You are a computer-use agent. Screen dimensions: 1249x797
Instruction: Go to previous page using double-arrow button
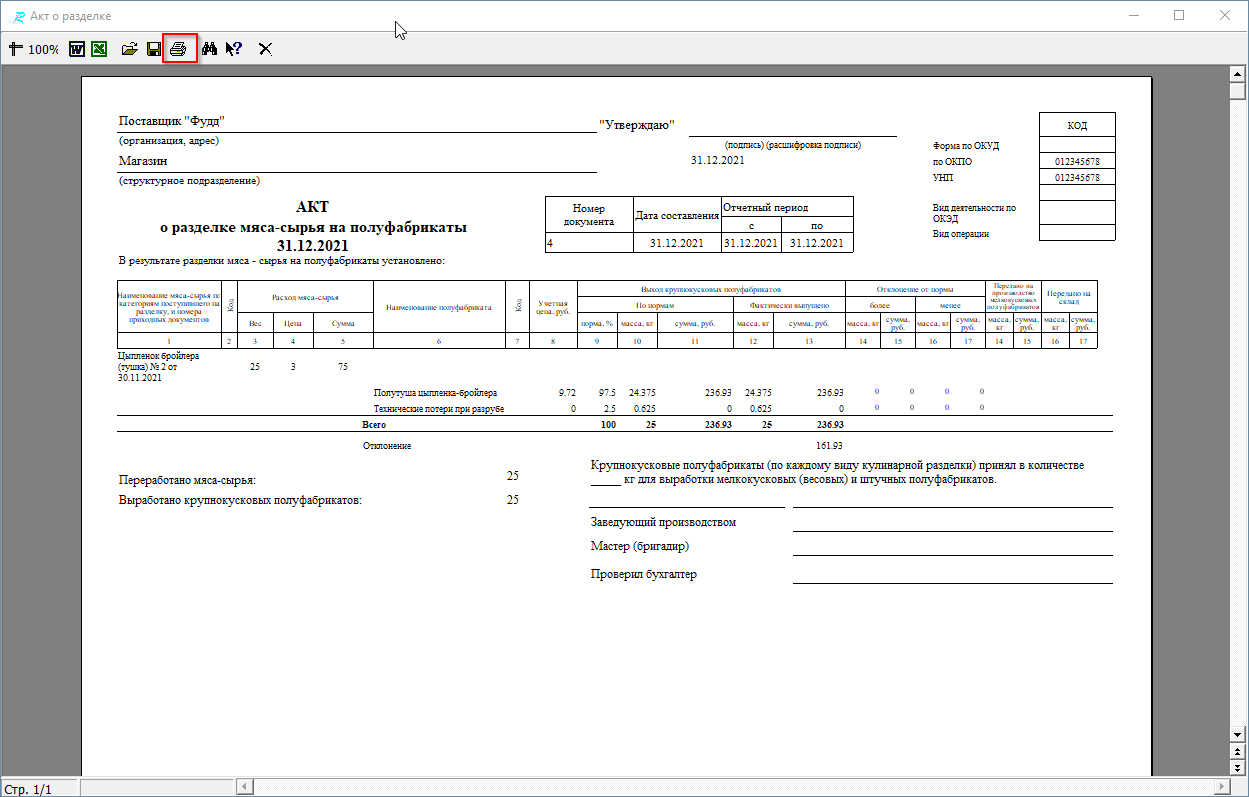[x=1238, y=751]
